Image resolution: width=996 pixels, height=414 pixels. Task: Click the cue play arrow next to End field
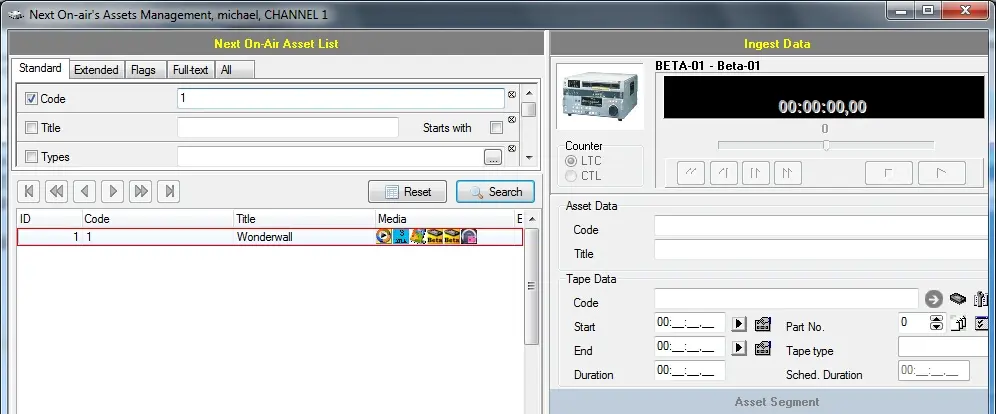[x=740, y=347]
